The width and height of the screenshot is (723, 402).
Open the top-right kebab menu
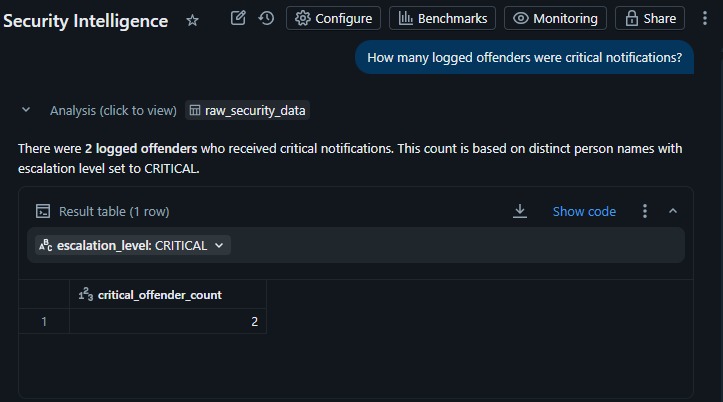point(705,18)
